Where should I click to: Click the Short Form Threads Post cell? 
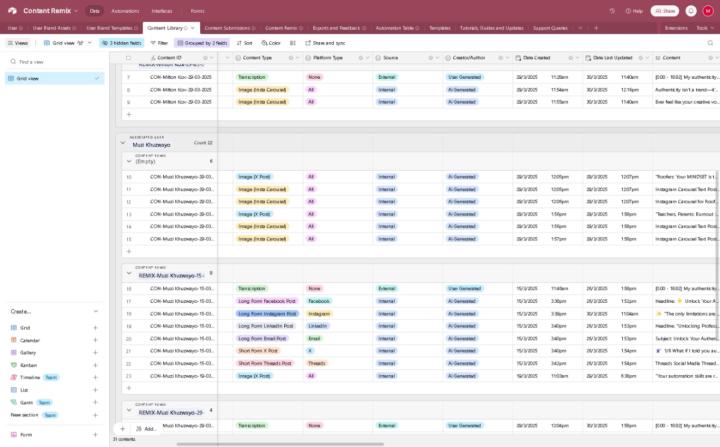pos(267,363)
